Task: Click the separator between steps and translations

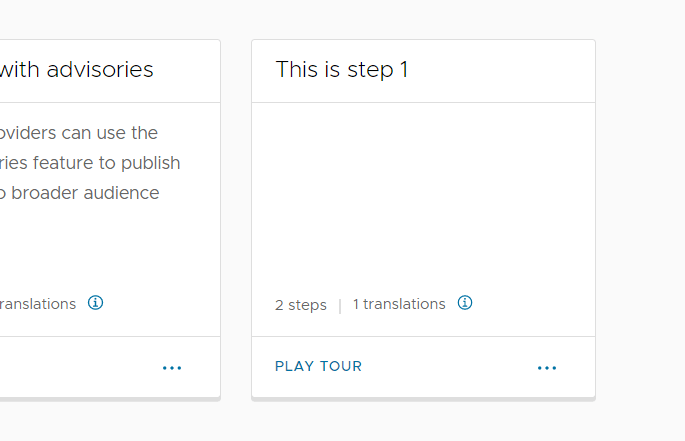Action: [x=340, y=305]
